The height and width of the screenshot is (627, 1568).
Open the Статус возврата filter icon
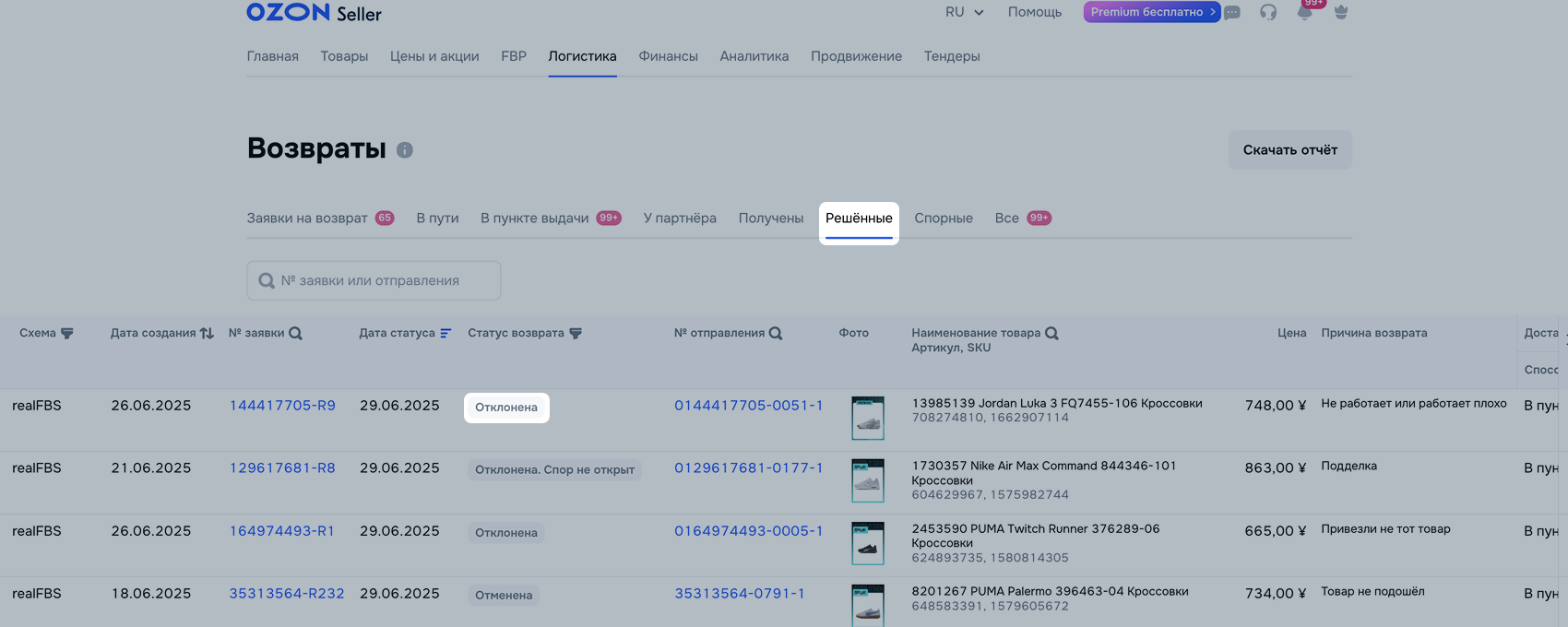(576, 334)
